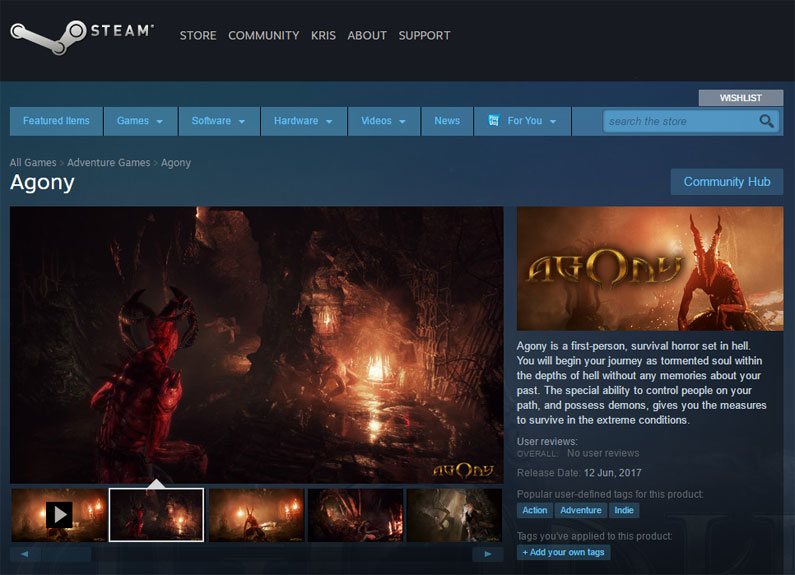The image size is (795, 575).
Task: Click the No user reviews text
Action: (603, 453)
